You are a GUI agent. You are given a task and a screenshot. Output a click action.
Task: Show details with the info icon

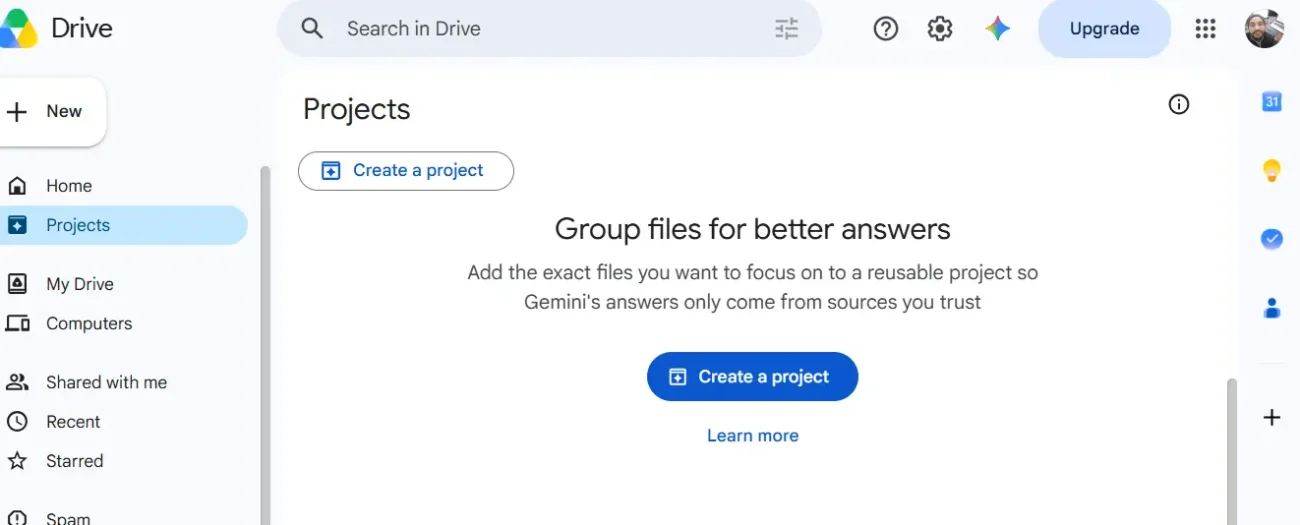coord(1179,104)
